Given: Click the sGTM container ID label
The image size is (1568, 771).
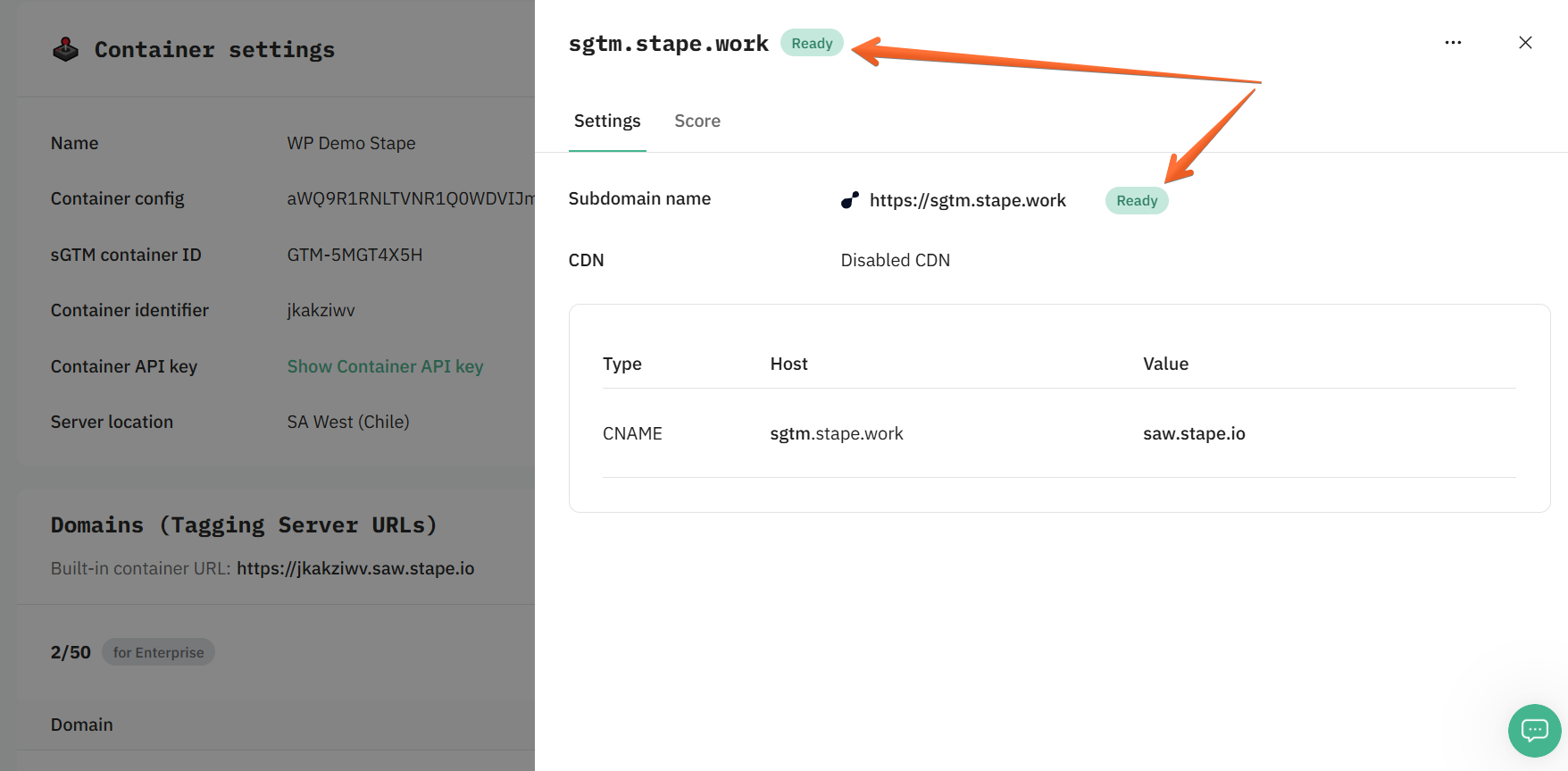Looking at the screenshot, I should (126, 255).
